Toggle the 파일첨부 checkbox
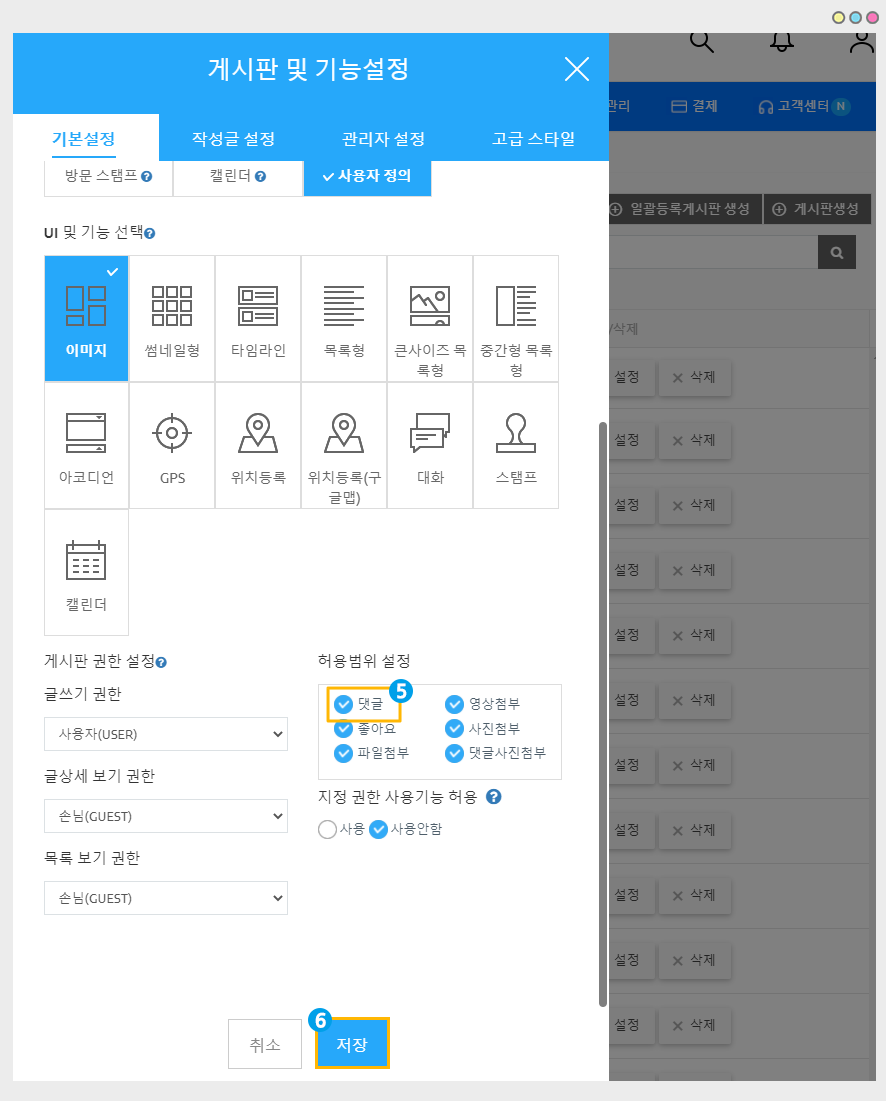The image size is (886, 1101). 343,753
